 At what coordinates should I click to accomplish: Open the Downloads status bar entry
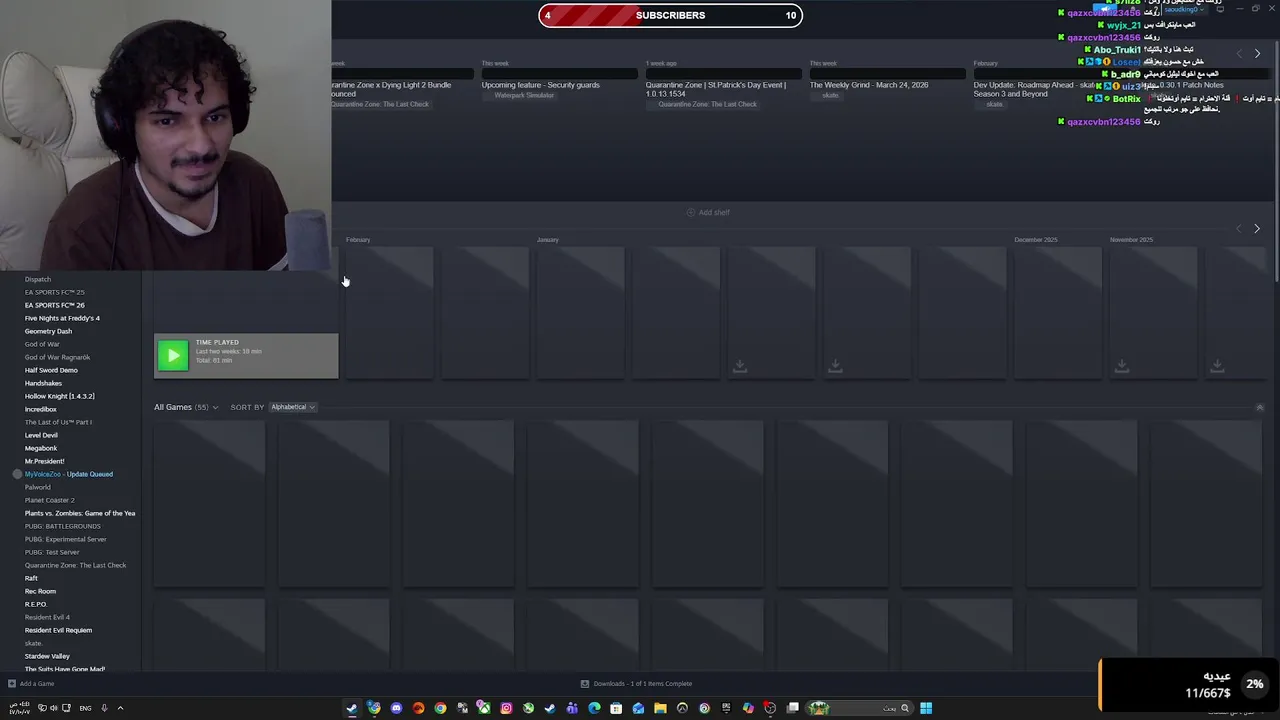(637, 684)
